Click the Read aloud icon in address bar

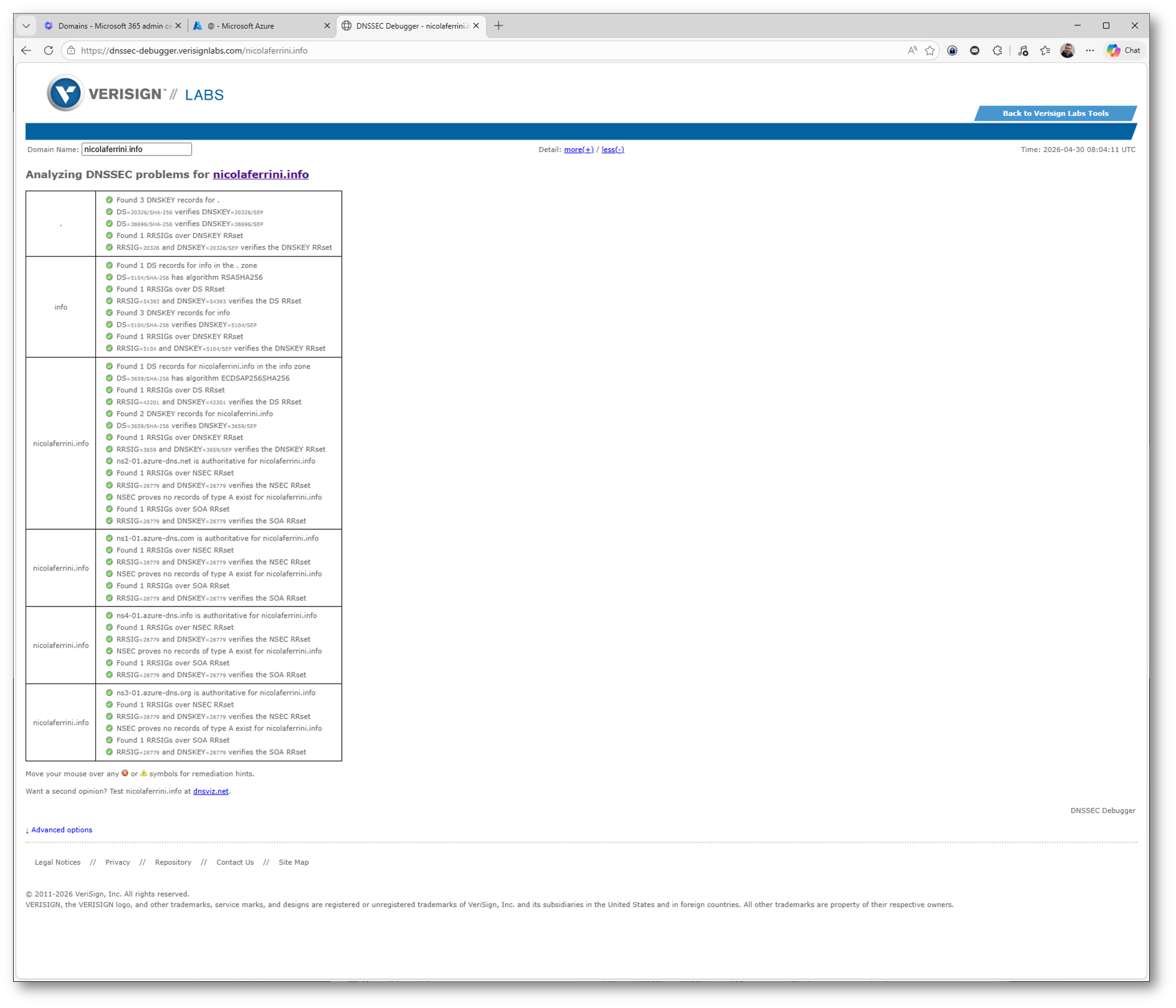pos(912,51)
